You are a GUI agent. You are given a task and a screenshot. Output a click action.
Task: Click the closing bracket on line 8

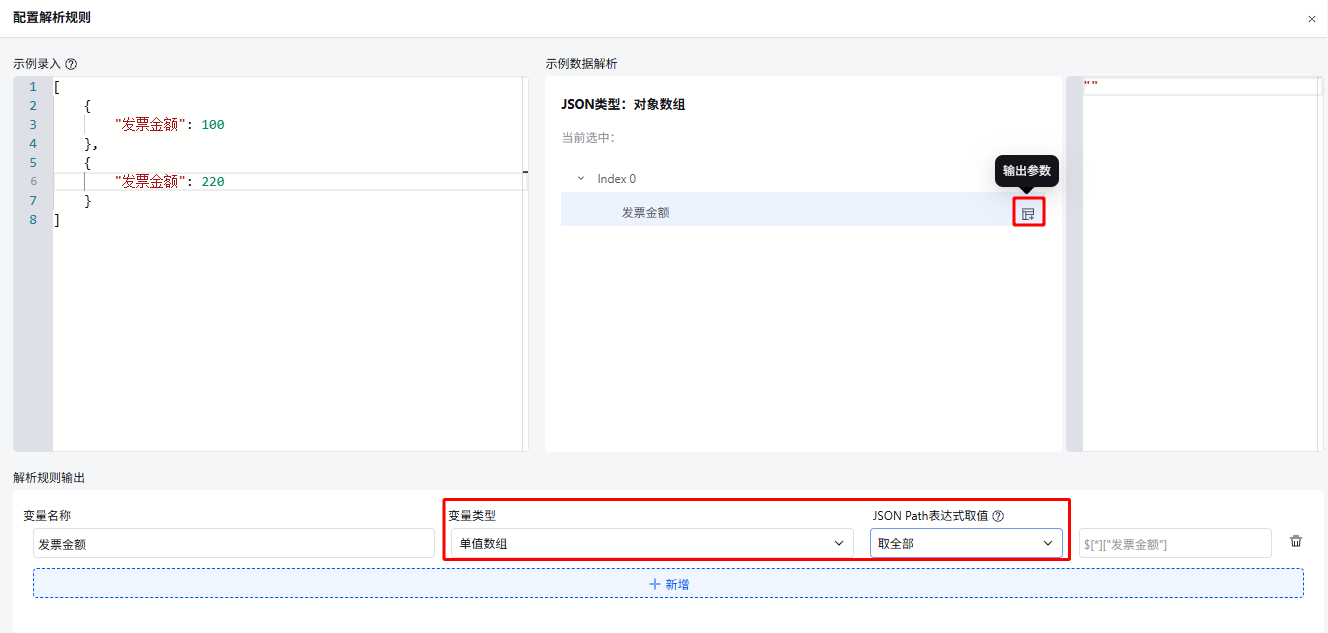tap(57, 220)
